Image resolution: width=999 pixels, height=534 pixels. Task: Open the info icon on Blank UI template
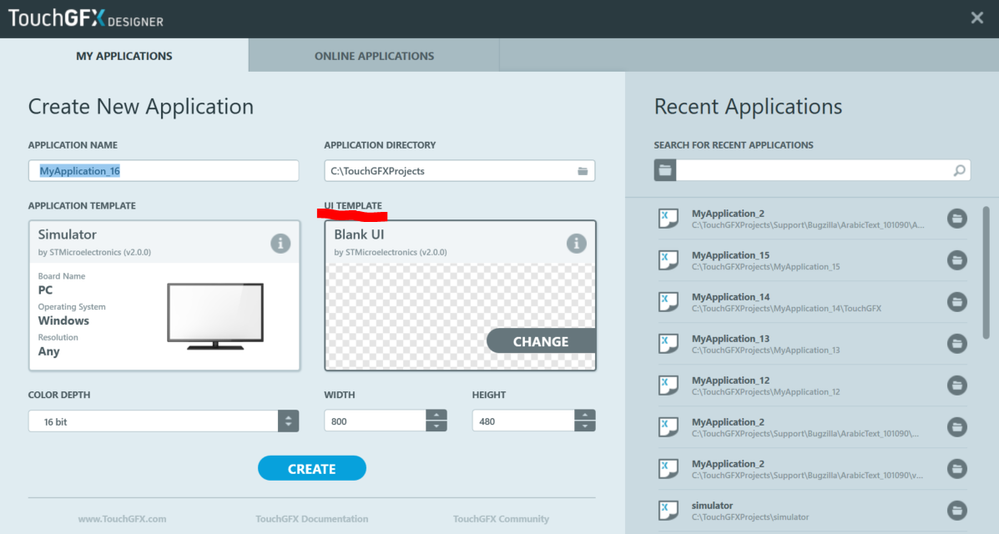577,243
